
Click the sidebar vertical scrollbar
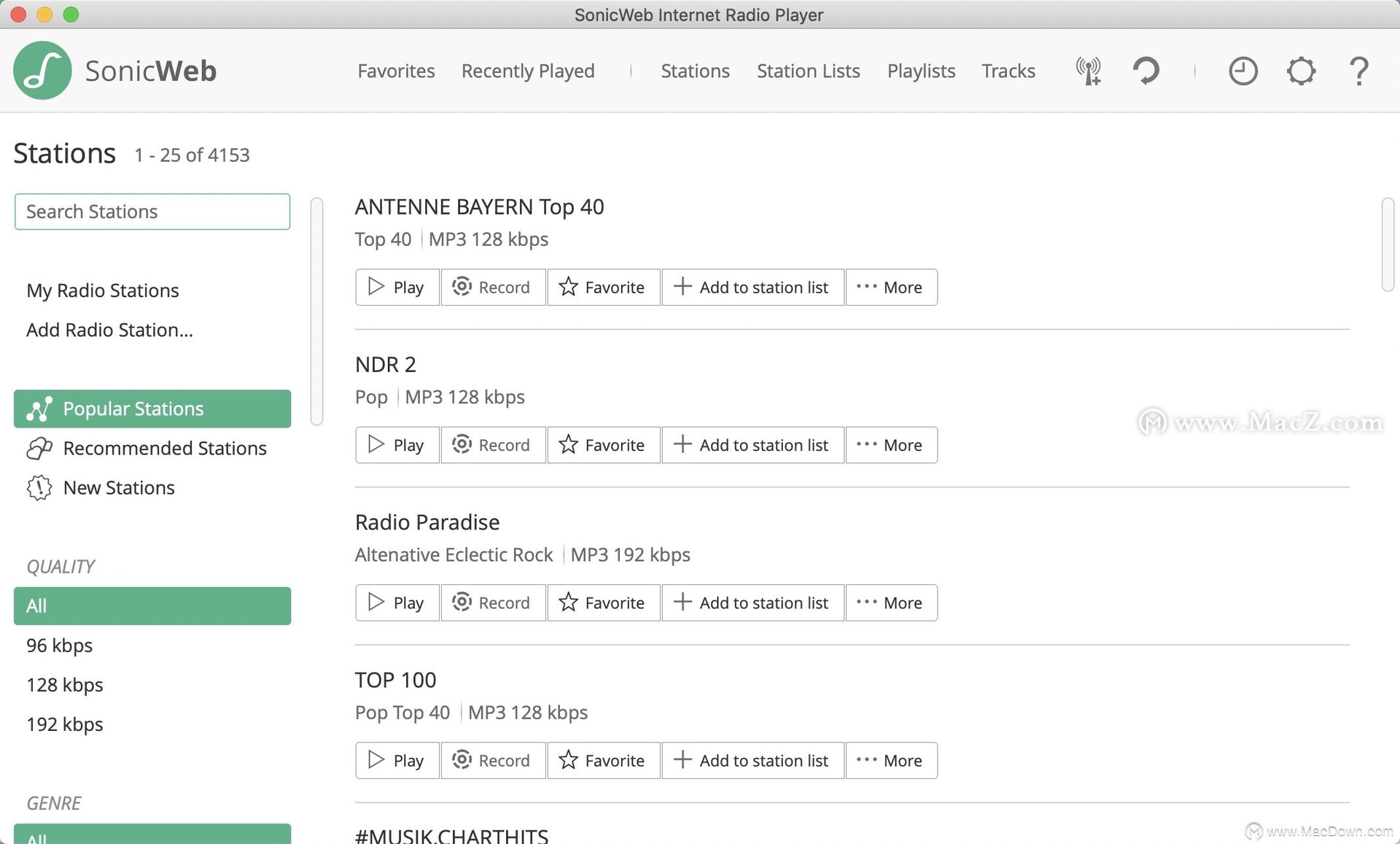[x=316, y=311]
